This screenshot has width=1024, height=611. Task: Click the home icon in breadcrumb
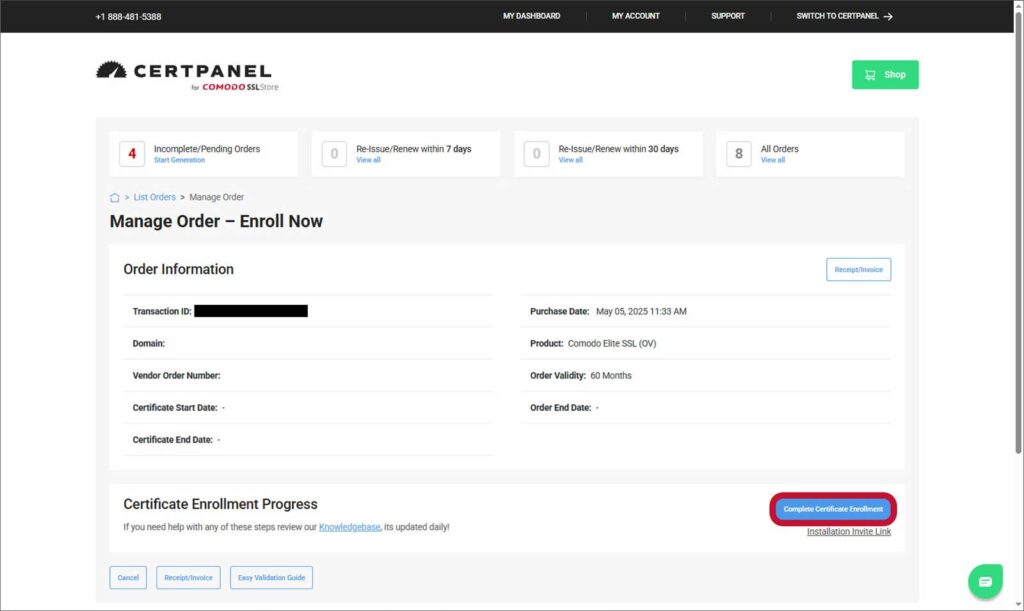114,197
